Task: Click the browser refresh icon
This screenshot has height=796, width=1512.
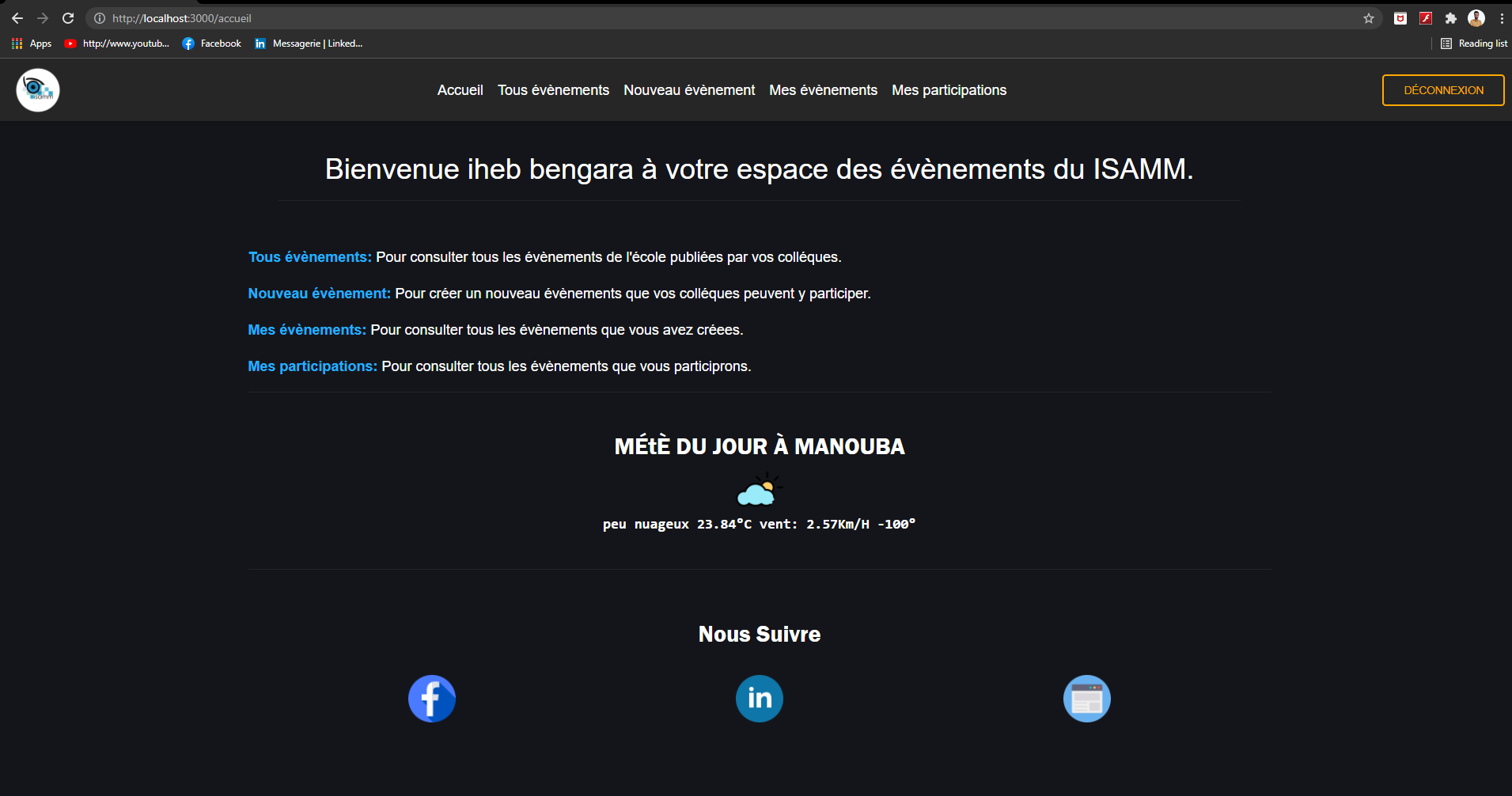Action: [x=68, y=17]
